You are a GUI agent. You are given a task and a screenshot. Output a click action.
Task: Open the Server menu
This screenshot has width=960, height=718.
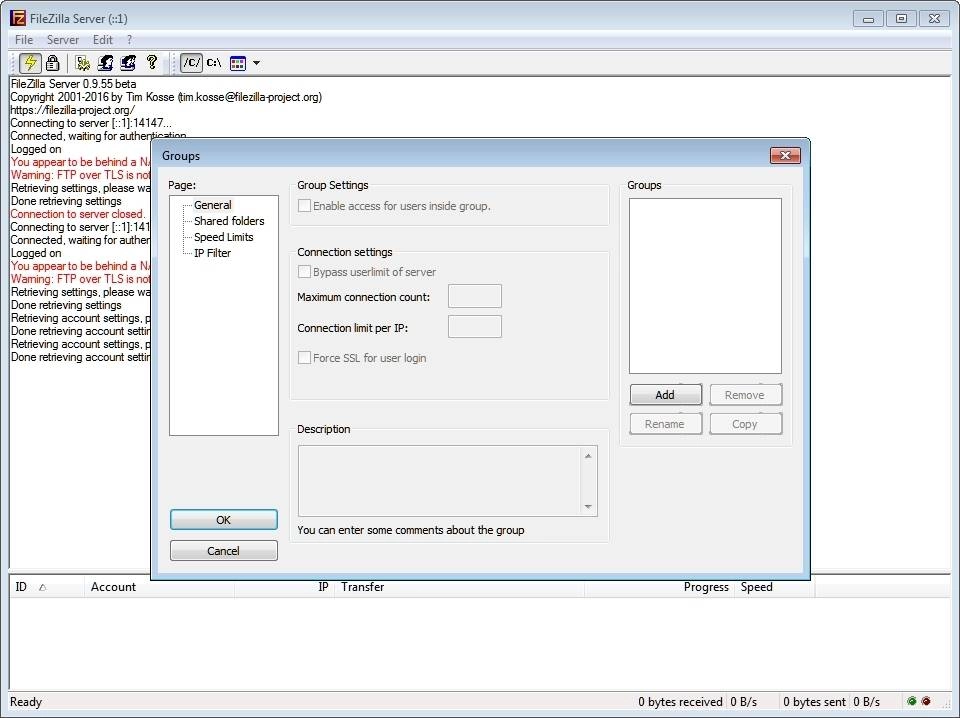pyautogui.click(x=62, y=40)
